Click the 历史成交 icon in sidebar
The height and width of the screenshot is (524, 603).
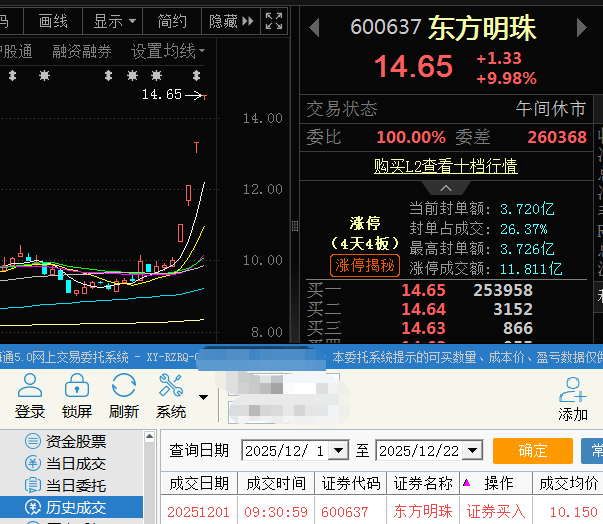33,507
